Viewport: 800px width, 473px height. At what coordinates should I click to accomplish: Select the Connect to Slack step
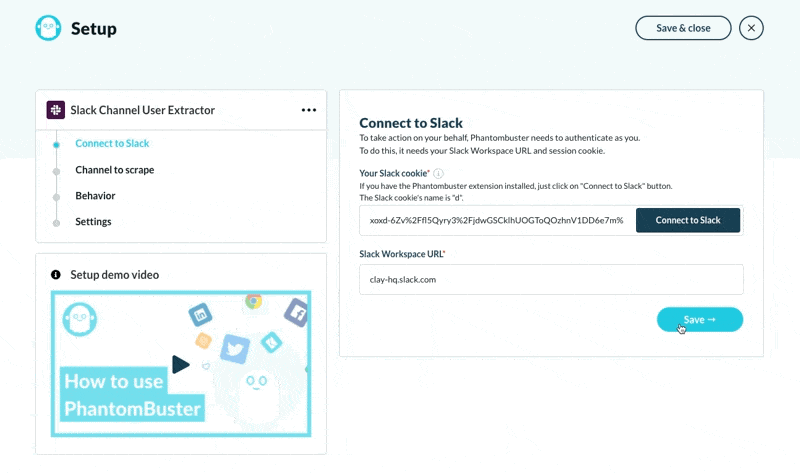click(112, 143)
